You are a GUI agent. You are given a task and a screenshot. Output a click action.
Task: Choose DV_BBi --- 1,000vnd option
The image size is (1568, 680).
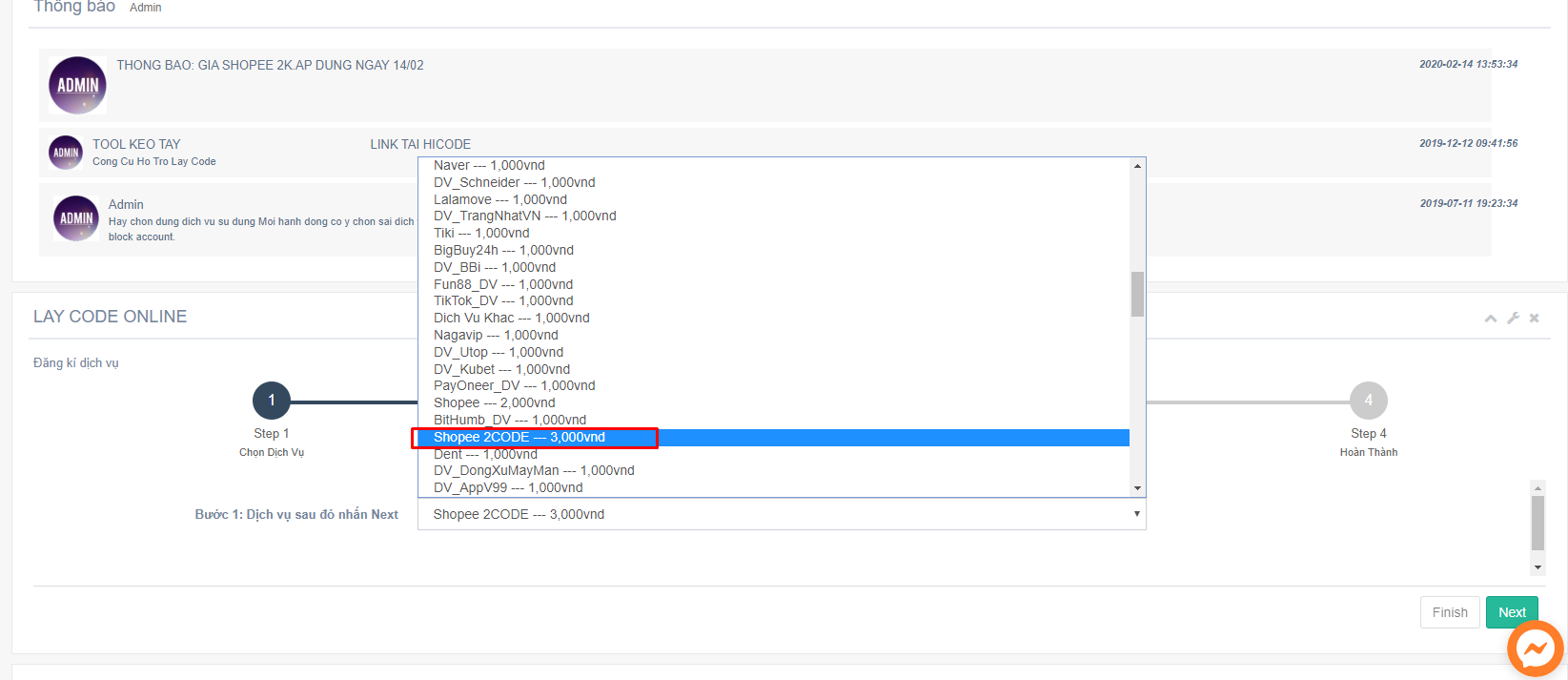(774, 267)
